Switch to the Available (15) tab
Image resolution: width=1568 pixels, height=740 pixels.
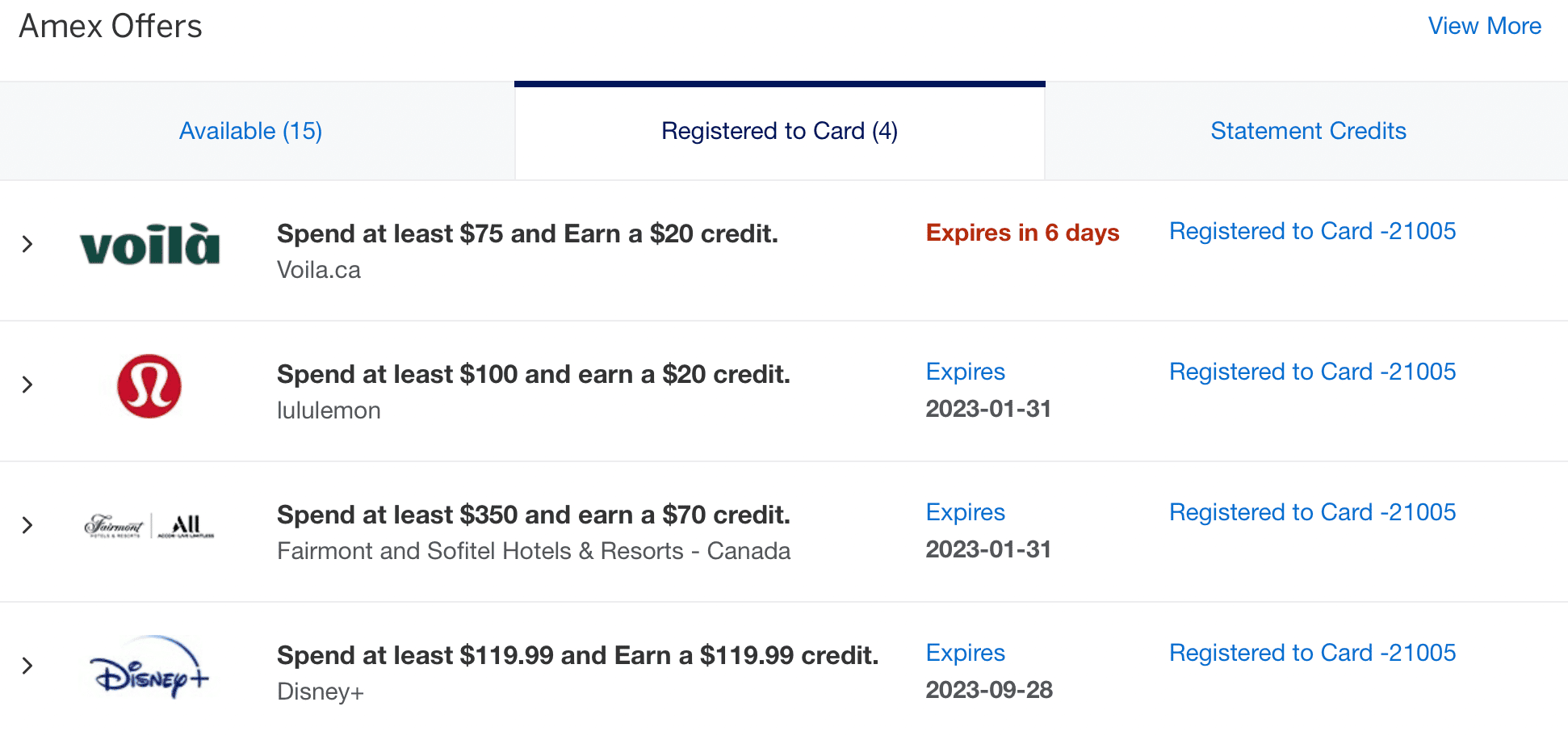(250, 131)
